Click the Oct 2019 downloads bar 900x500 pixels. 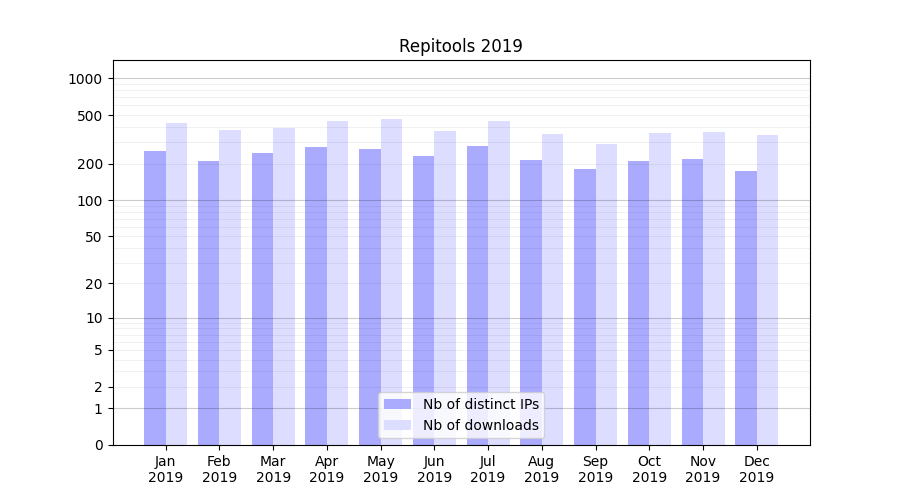pyautogui.click(x=660, y=289)
